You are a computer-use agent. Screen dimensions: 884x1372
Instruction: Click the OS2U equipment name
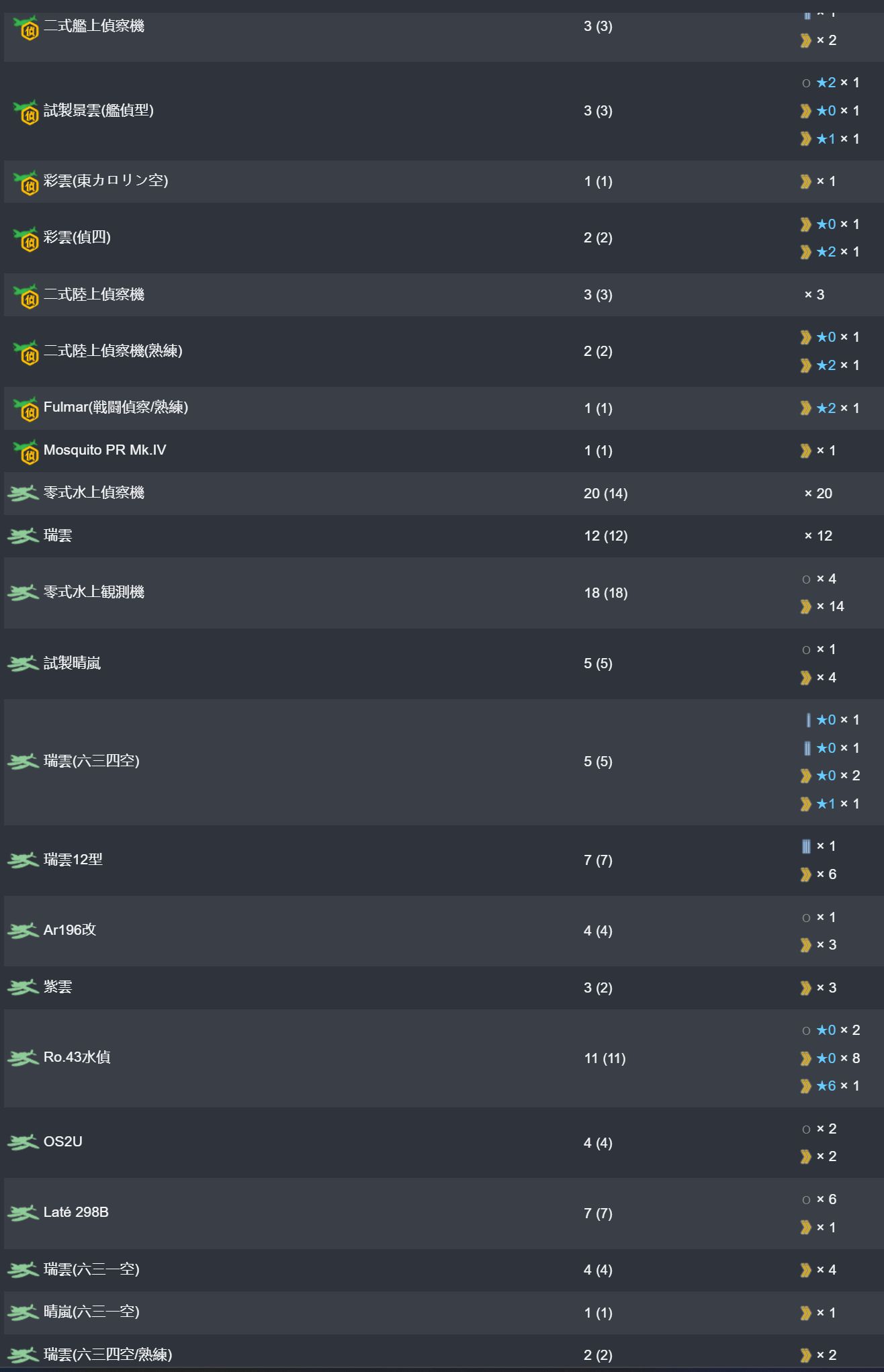[x=63, y=1142]
